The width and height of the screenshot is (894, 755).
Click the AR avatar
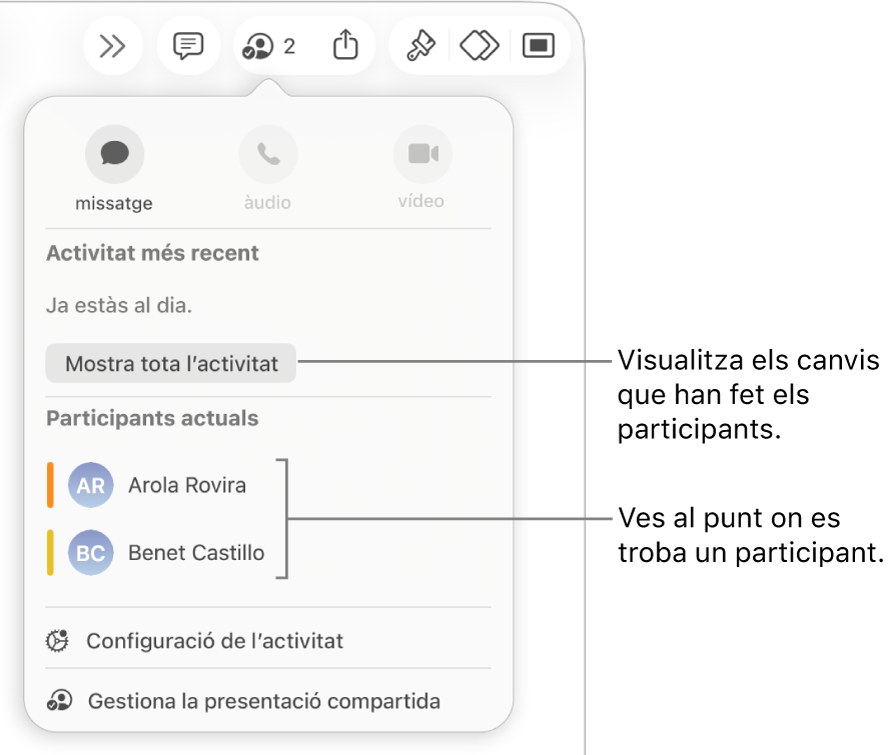pos(91,485)
